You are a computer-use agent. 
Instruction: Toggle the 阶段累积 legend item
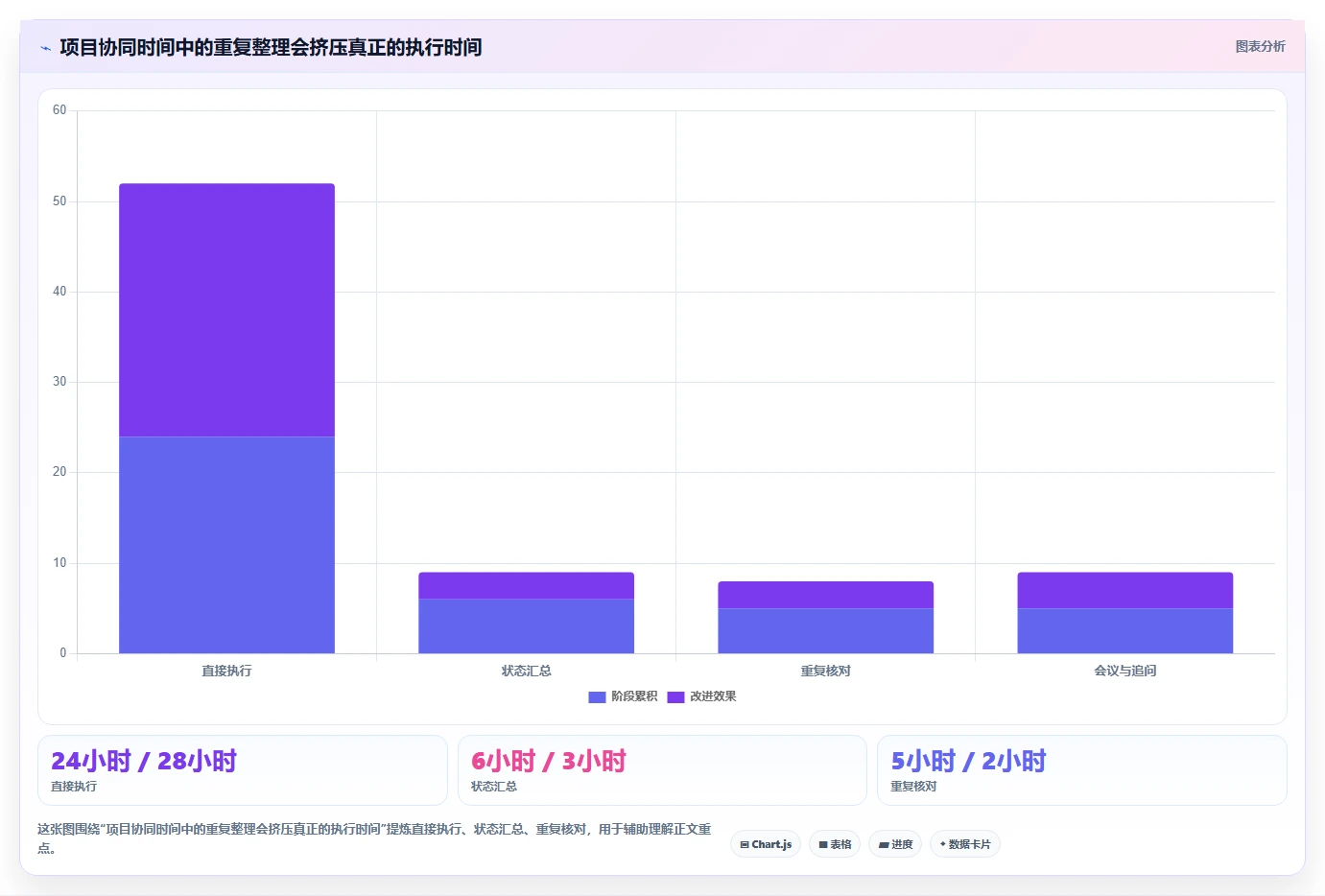(x=623, y=696)
